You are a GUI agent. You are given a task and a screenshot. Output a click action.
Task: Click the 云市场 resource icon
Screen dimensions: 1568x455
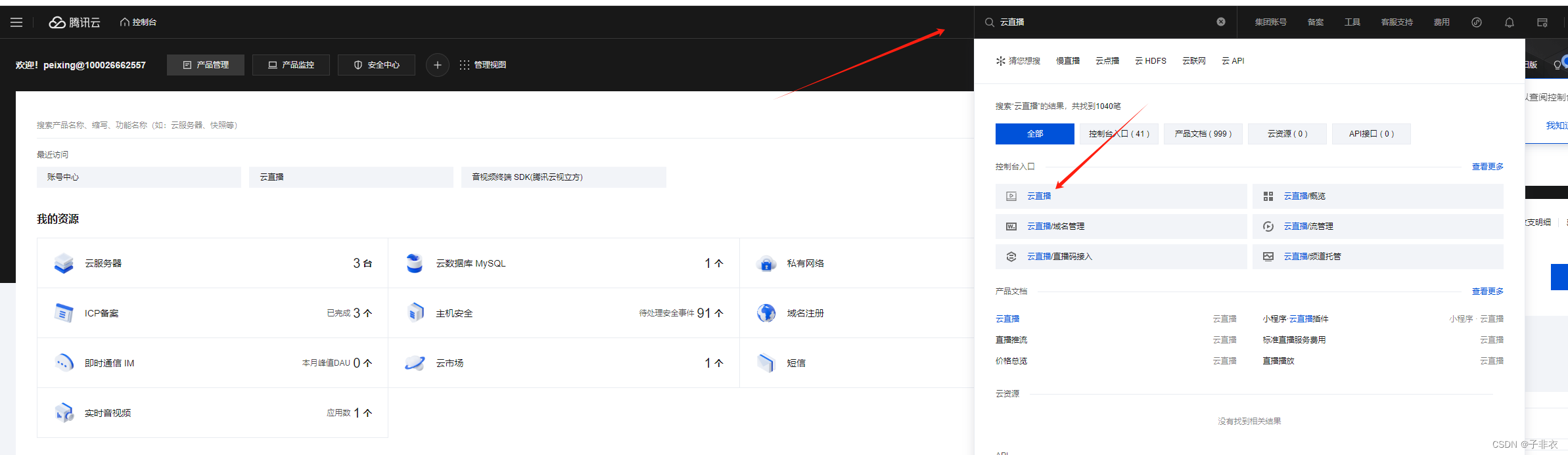click(415, 363)
